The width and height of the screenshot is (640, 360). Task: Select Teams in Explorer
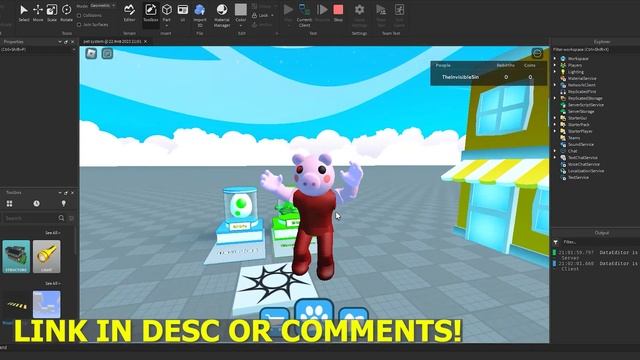(x=574, y=138)
